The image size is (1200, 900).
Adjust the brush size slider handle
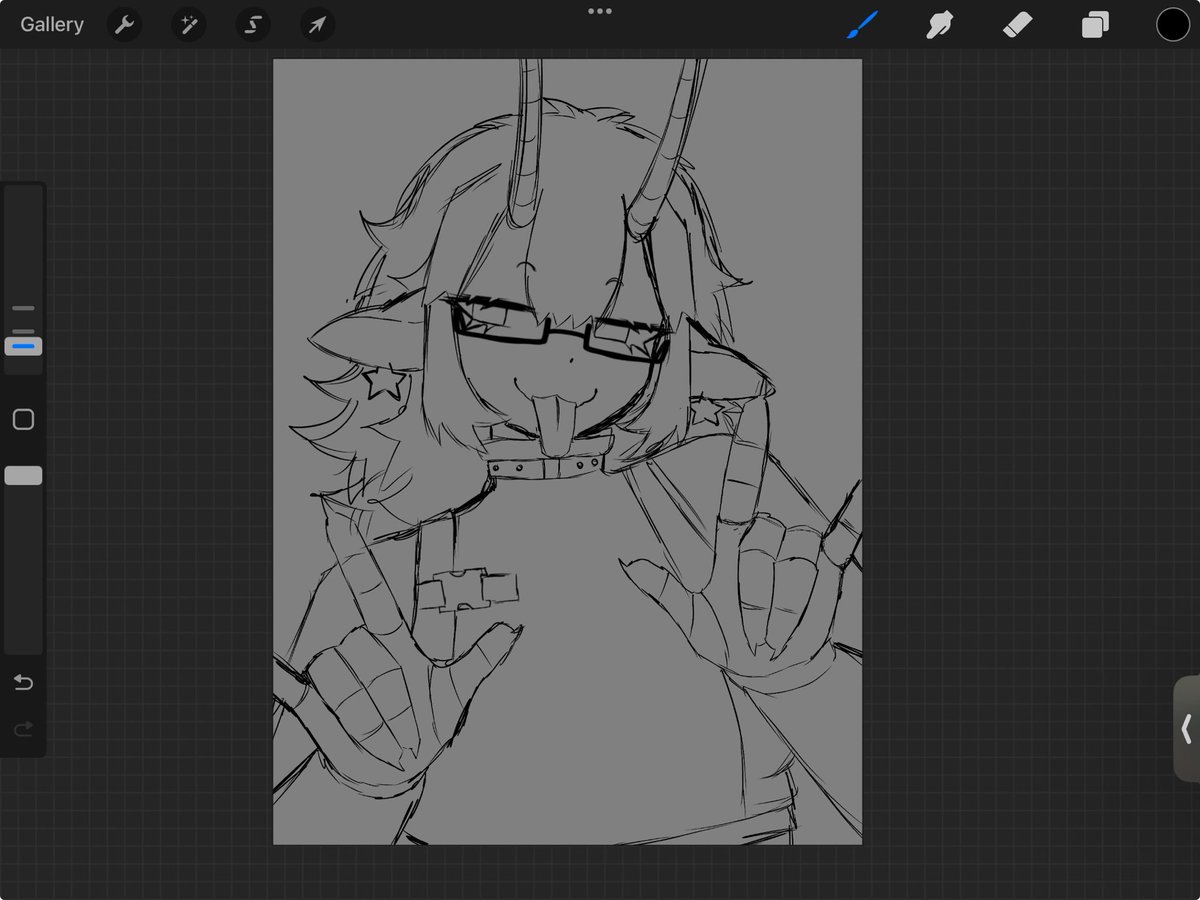(x=23, y=346)
